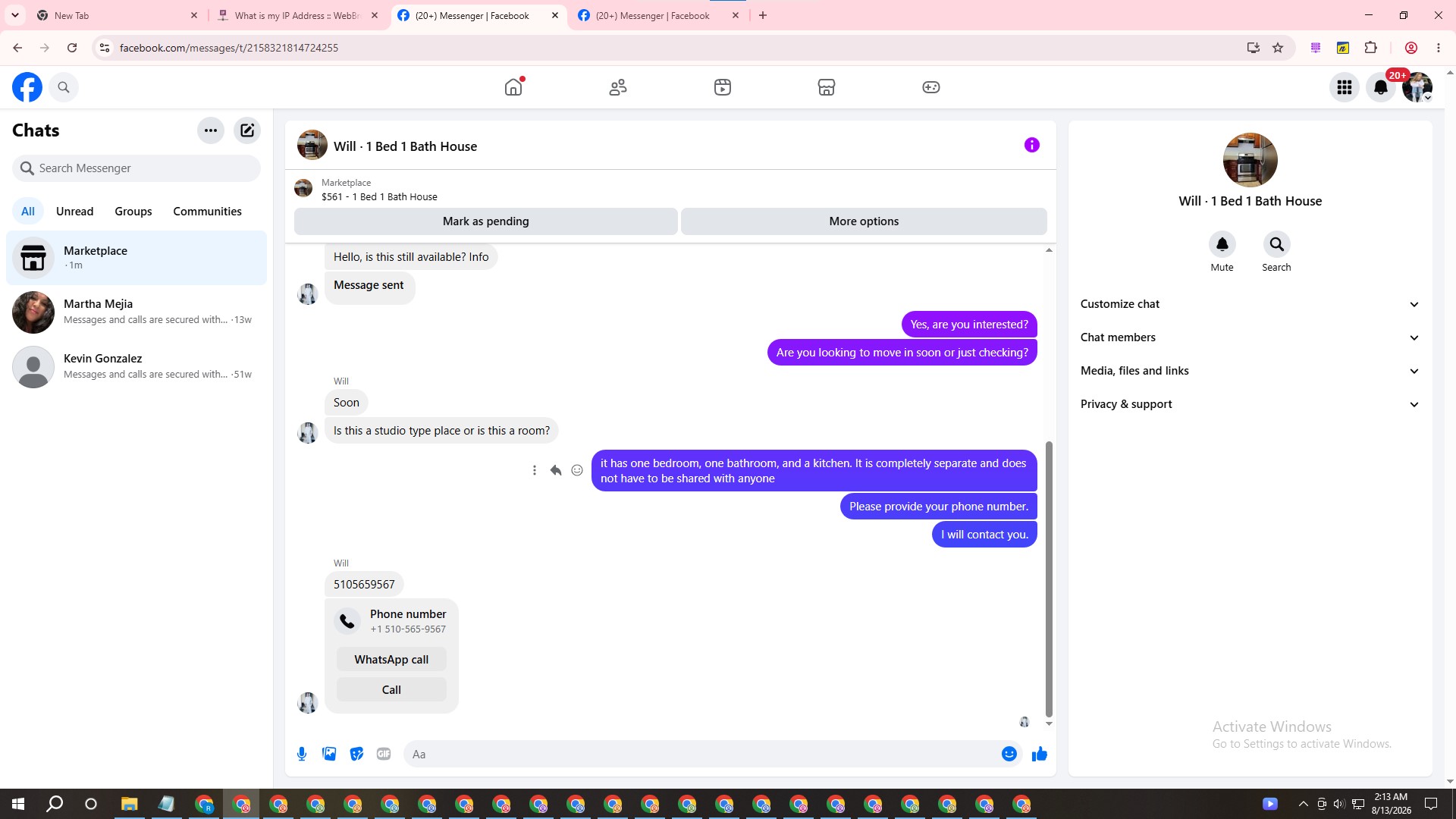Expand the Privacy & support section
Image resolution: width=1456 pixels, height=819 pixels.
tap(1250, 404)
